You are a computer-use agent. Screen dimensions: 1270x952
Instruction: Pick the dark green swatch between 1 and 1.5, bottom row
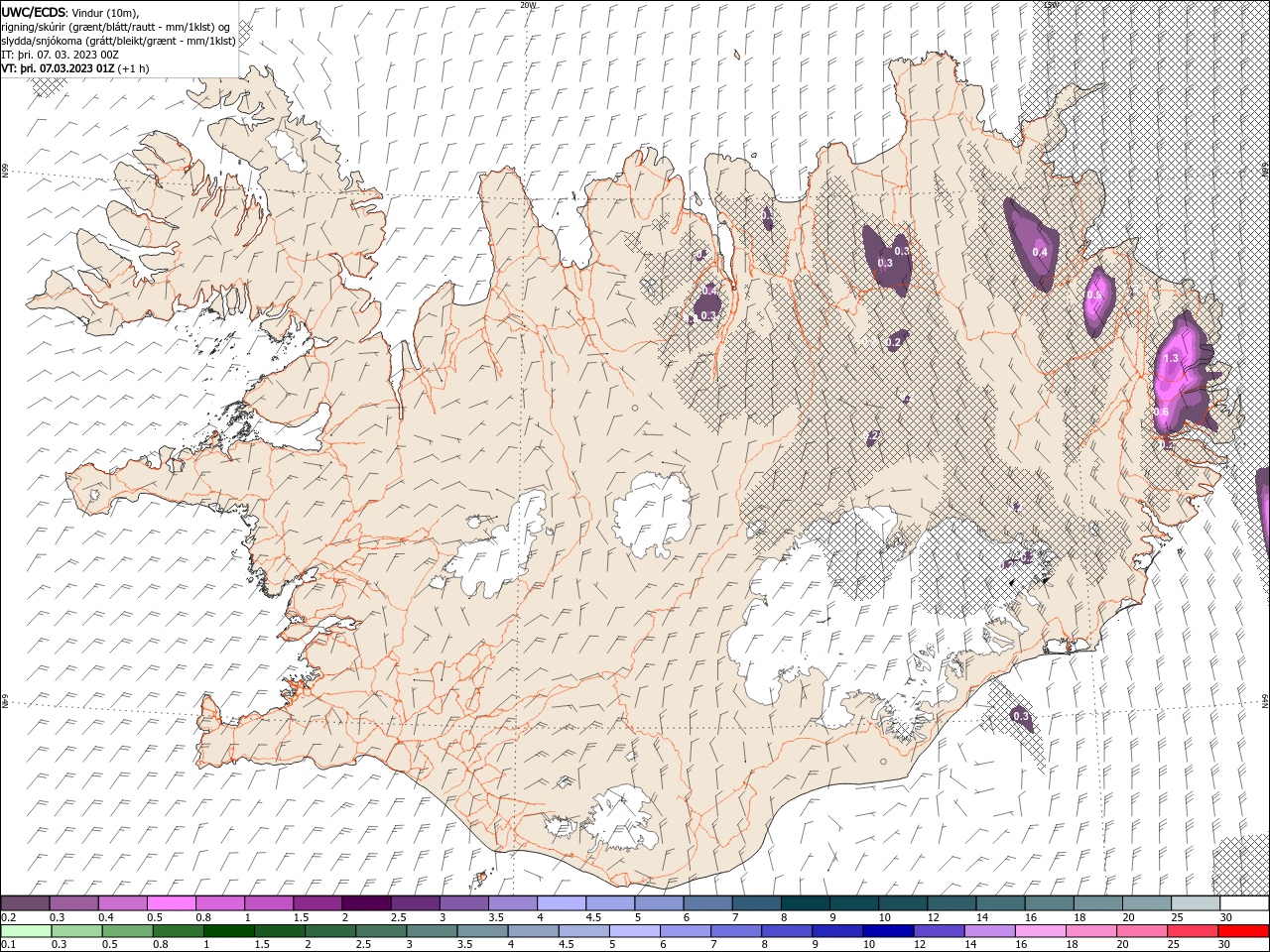click(228, 931)
